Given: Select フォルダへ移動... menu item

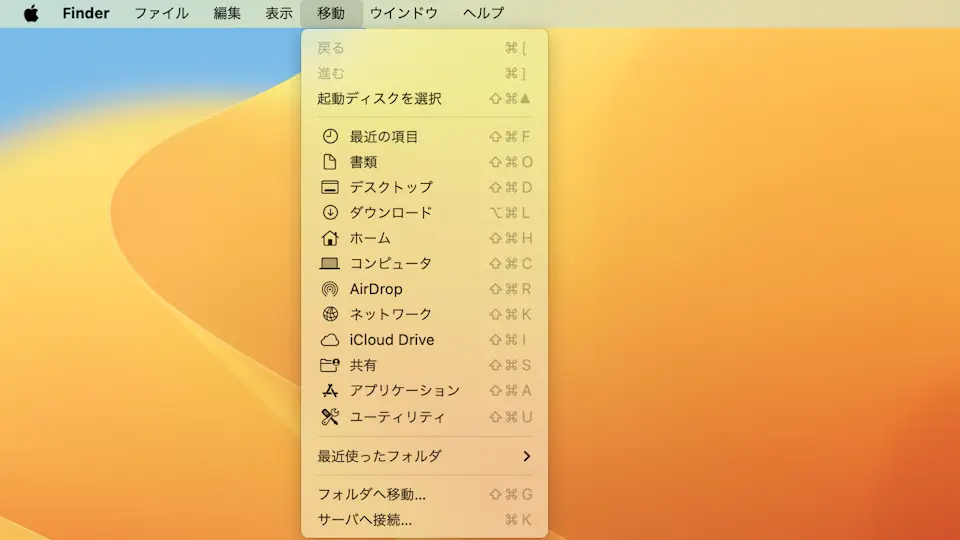Looking at the screenshot, I should (372, 494).
